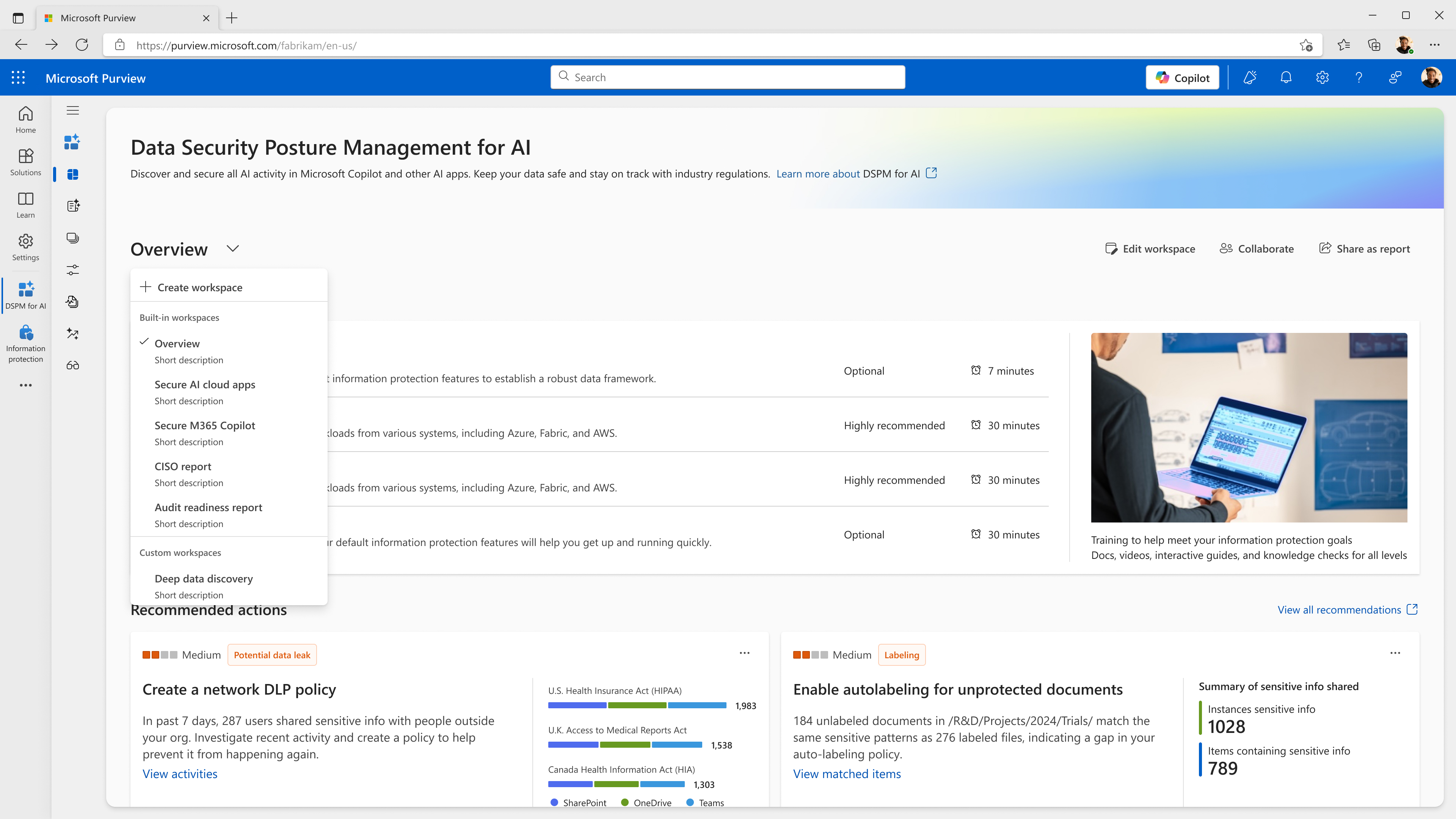
Task: Click the browser address bar
Action: pos(712,45)
